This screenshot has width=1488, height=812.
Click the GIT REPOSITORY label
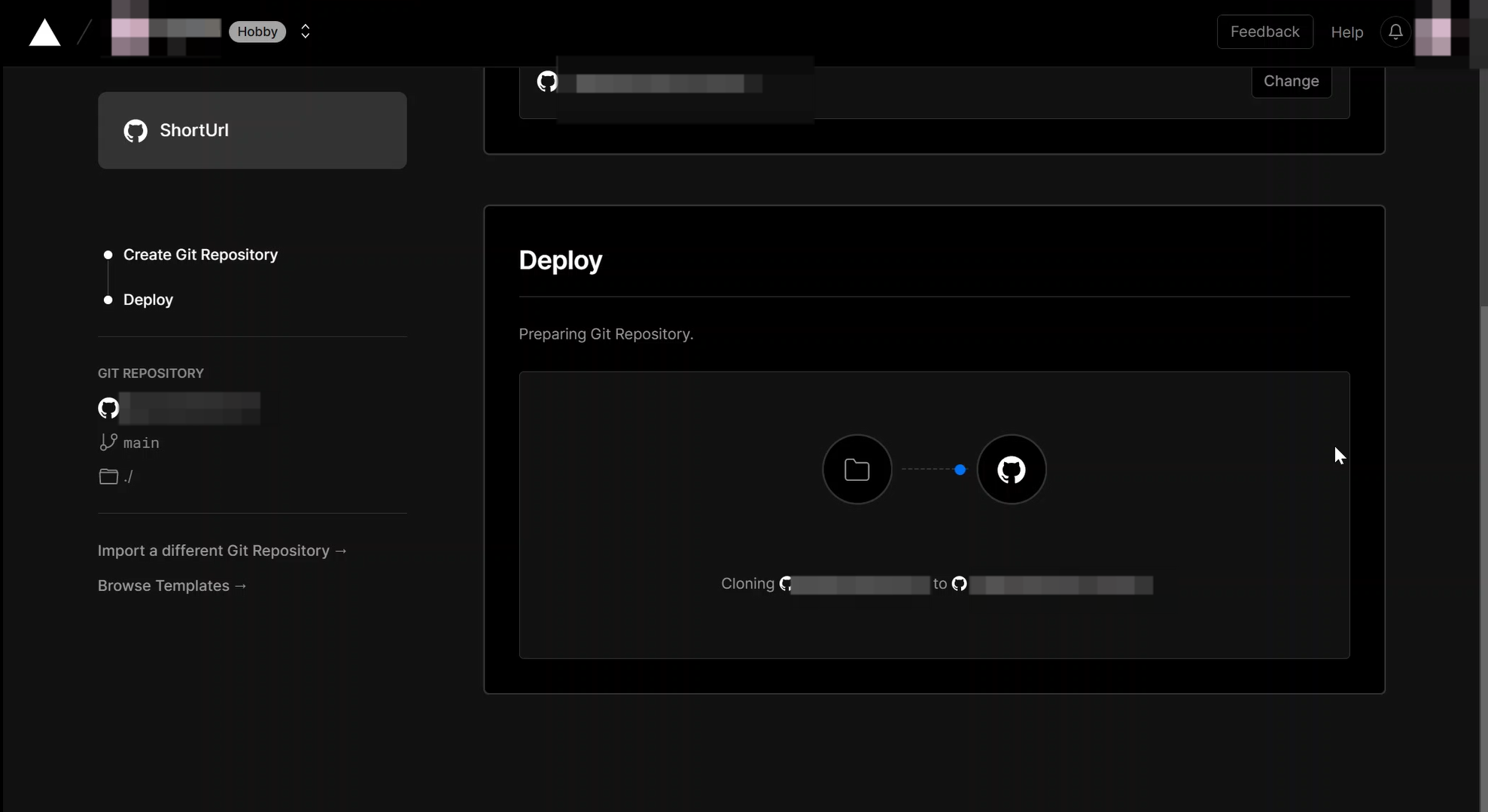point(151,373)
